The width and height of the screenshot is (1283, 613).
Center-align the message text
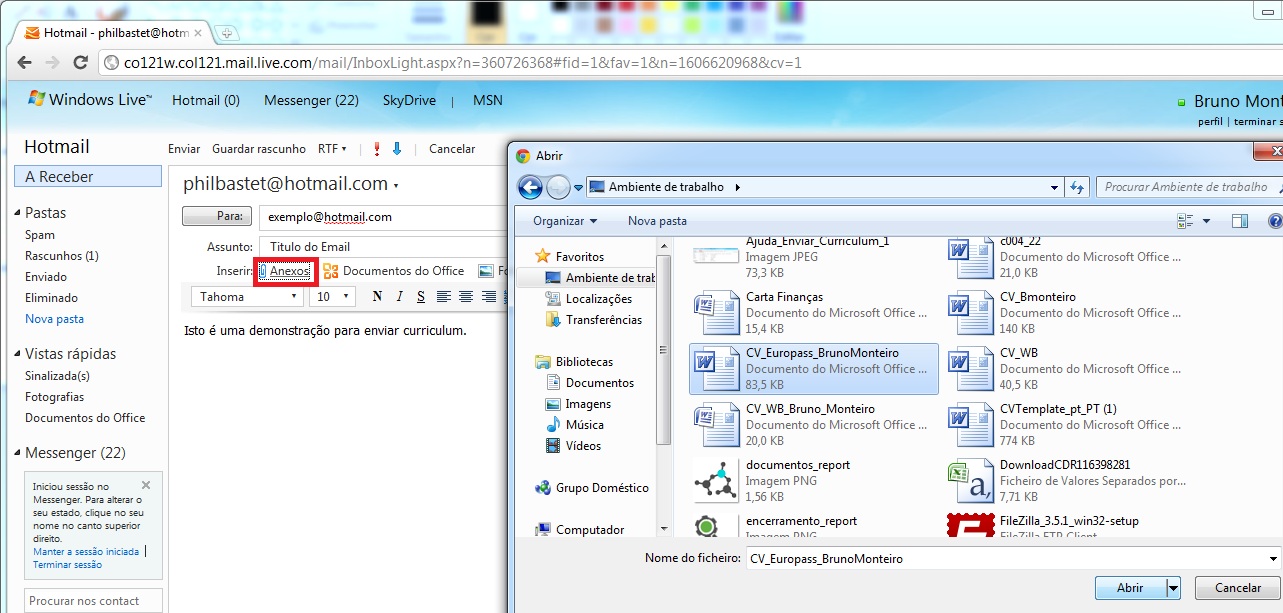(x=466, y=296)
